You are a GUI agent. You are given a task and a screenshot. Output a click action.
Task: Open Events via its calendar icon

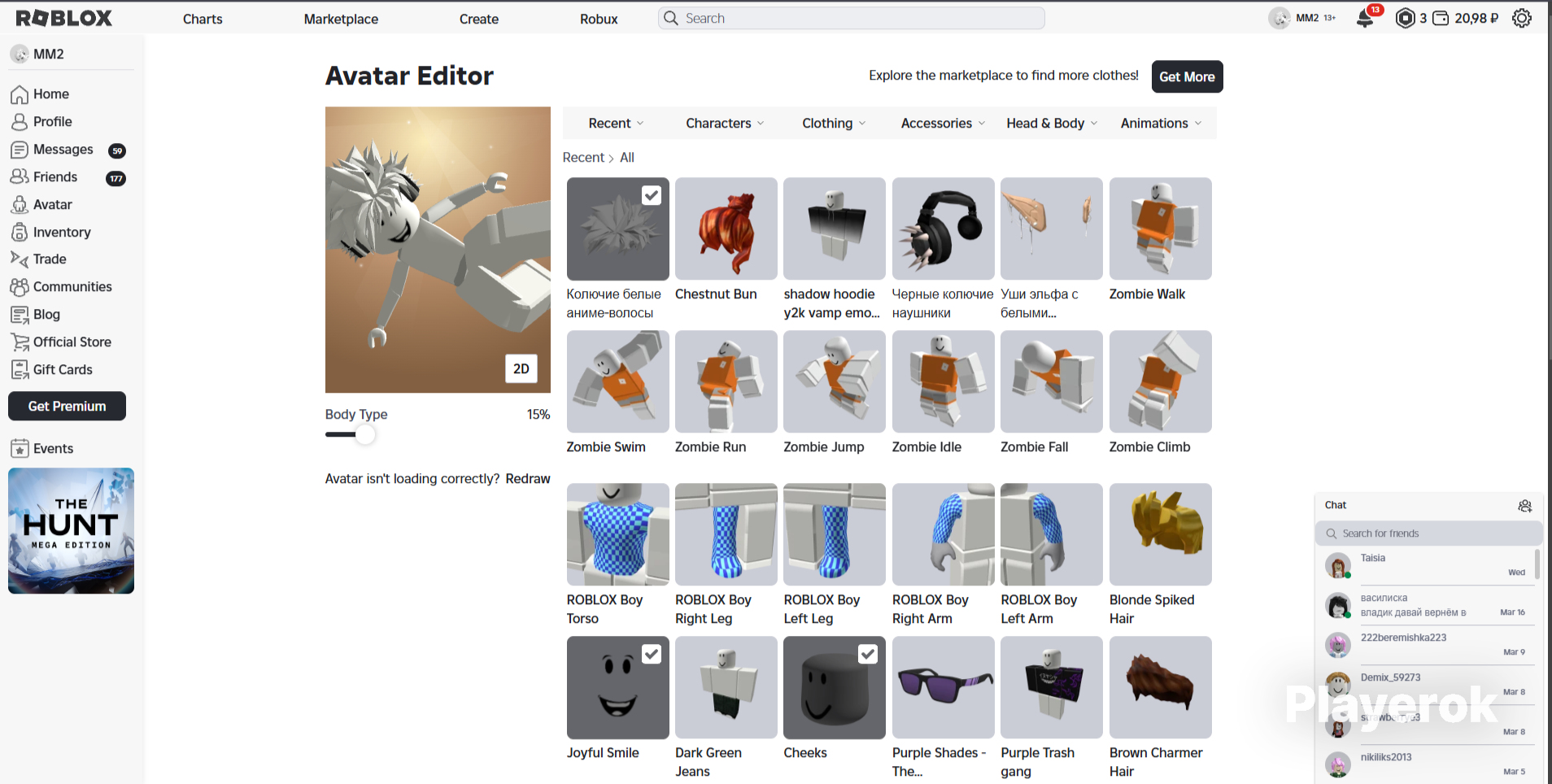[x=20, y=448]
